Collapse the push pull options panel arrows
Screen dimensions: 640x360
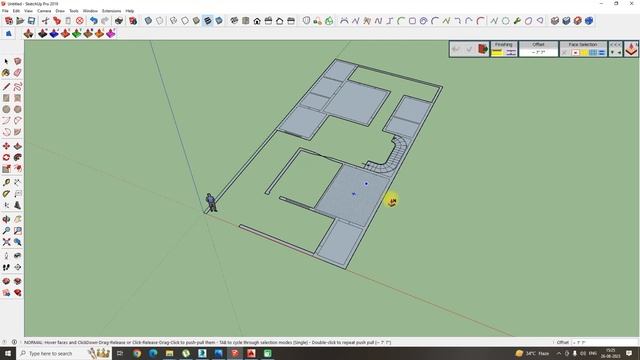click(616, 44)
